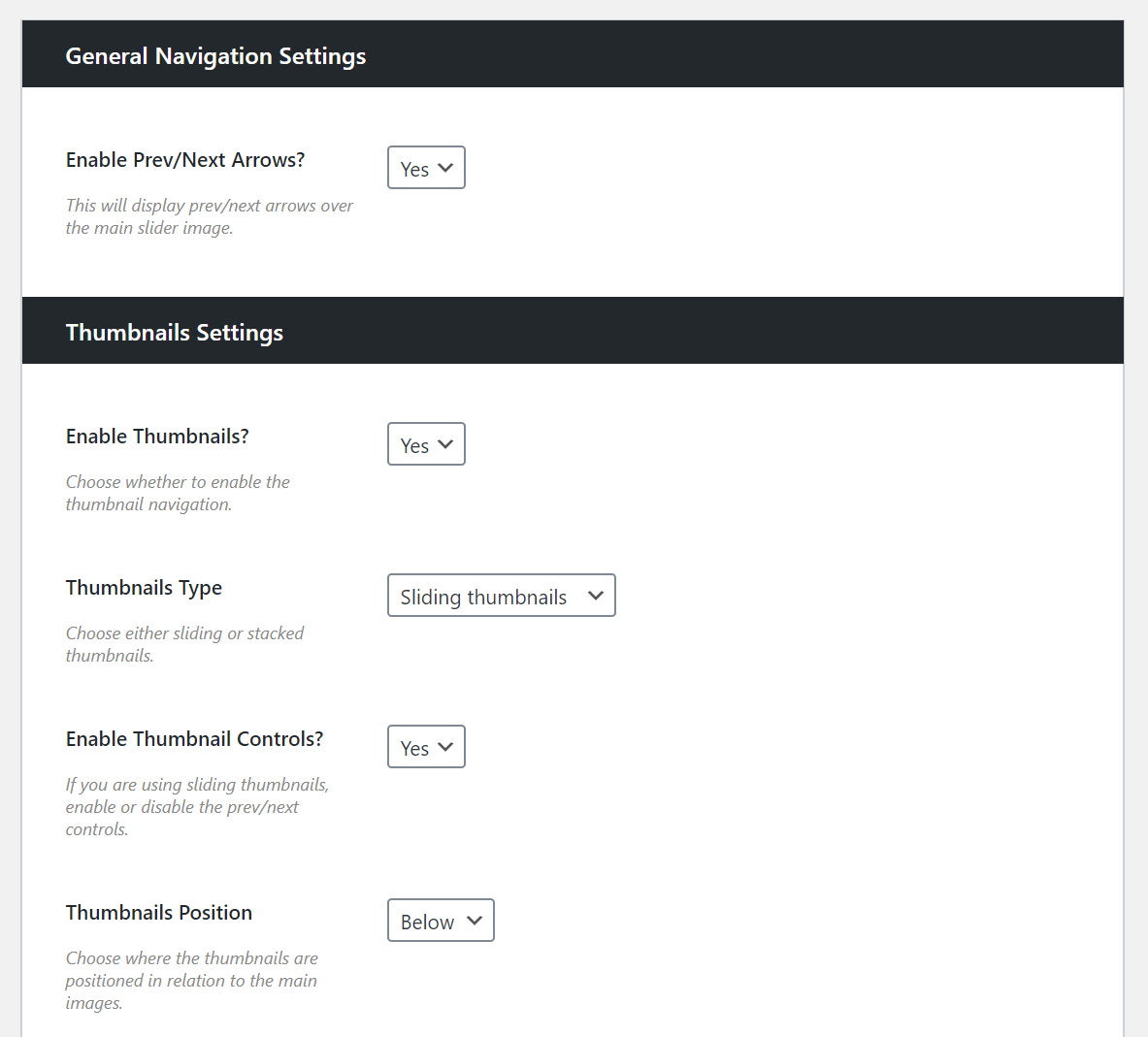This screenshot has width=1148, height=1037.
Task: Open the Thumbnails Position dropdown
Action: [441, 921]
